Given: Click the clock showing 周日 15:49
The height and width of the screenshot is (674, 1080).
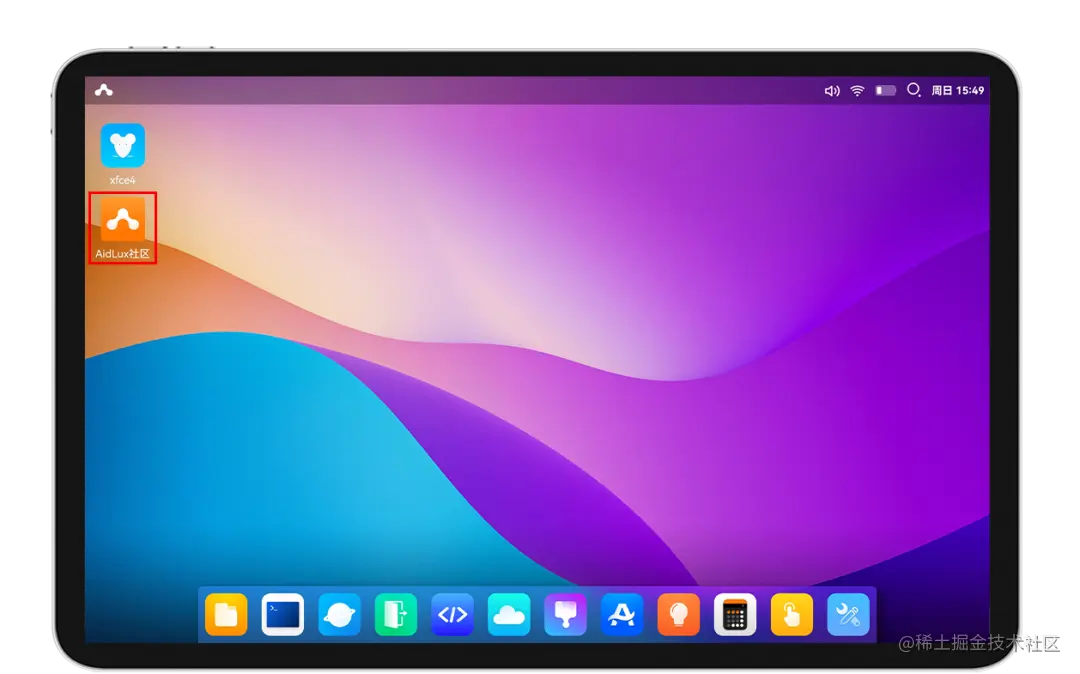Looking at the screenshot, I should click(957, 90).
